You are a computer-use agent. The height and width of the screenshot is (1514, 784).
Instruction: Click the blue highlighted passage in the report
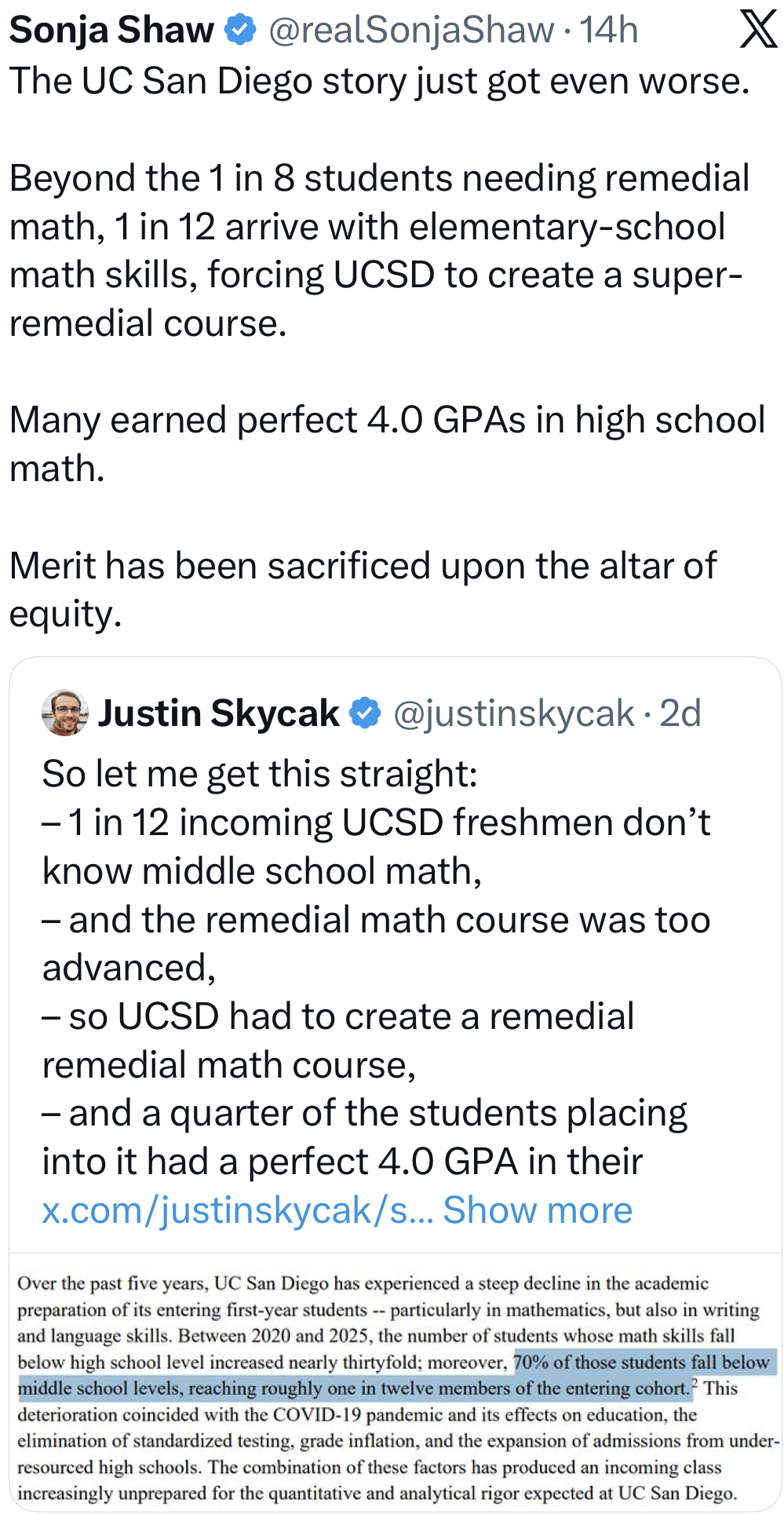click(353, 1388)
